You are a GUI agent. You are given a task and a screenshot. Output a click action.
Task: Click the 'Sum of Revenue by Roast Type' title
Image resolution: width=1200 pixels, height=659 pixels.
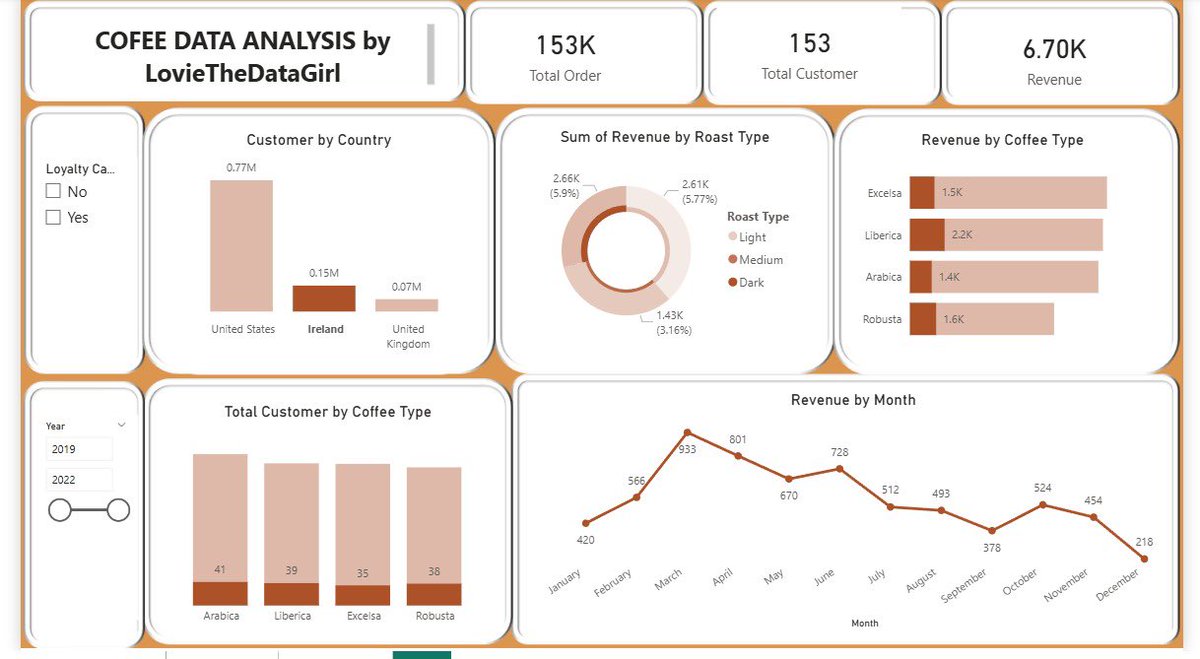pyautogui.click(x=664, y=137)
